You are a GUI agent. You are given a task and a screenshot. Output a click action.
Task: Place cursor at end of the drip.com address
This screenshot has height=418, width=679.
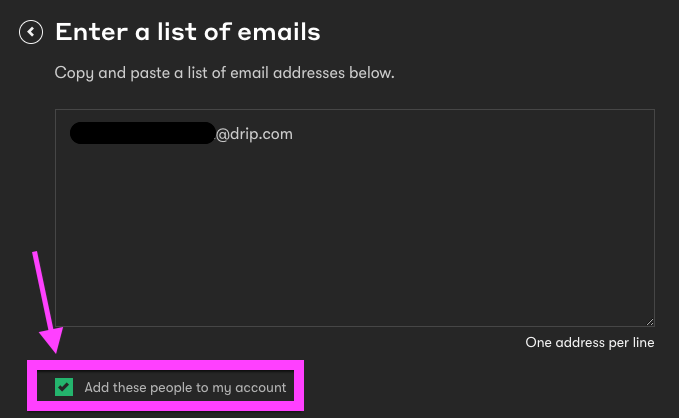294,134
